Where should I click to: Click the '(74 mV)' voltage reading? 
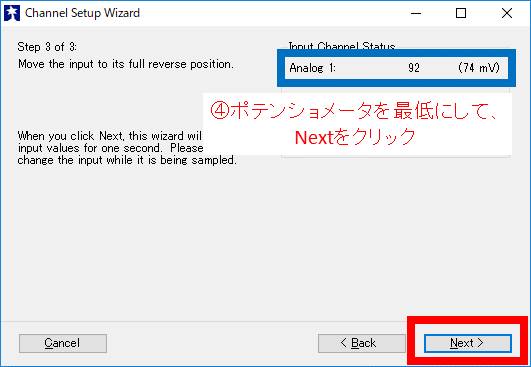point(479,68)
